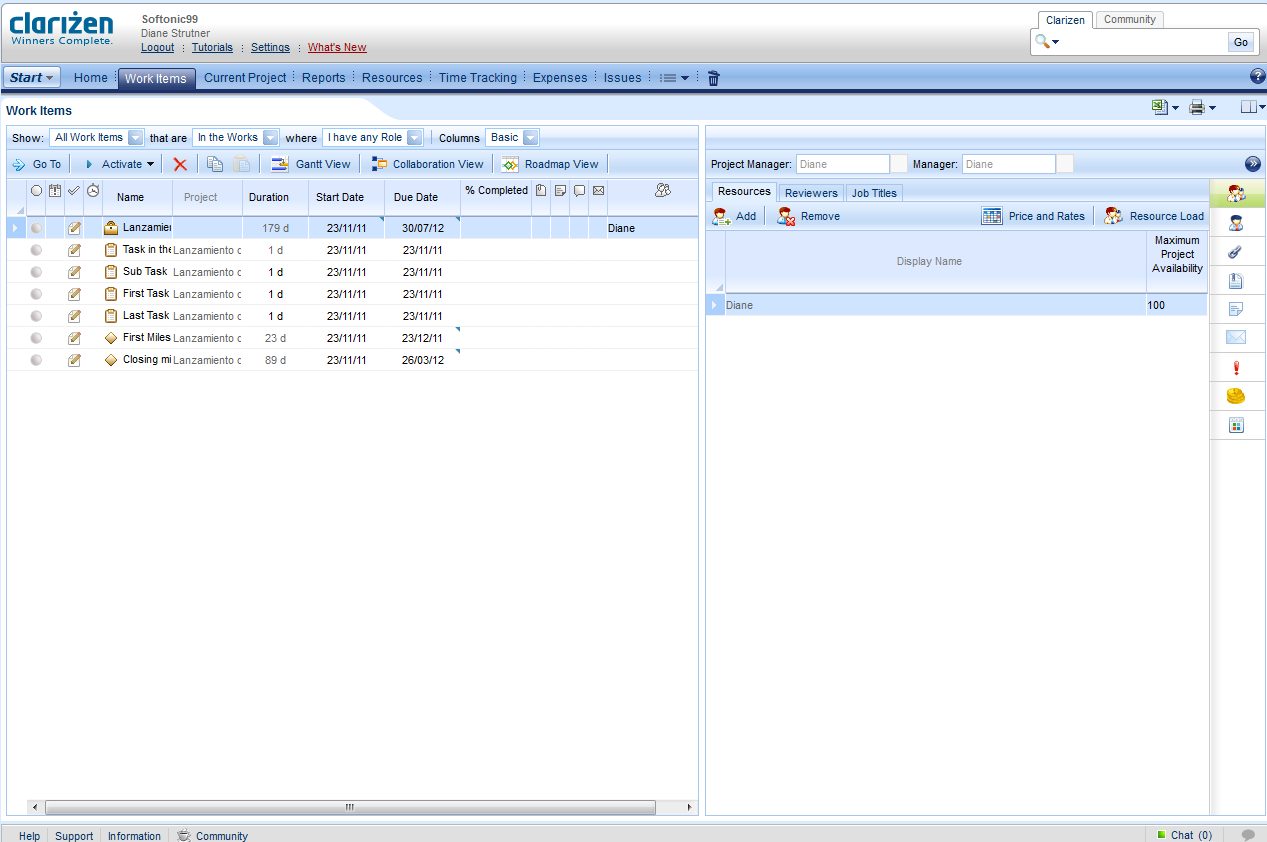Click the red exclamation issues sidebar icon
Viewport: 1267px width, 842px height.
1236,368
